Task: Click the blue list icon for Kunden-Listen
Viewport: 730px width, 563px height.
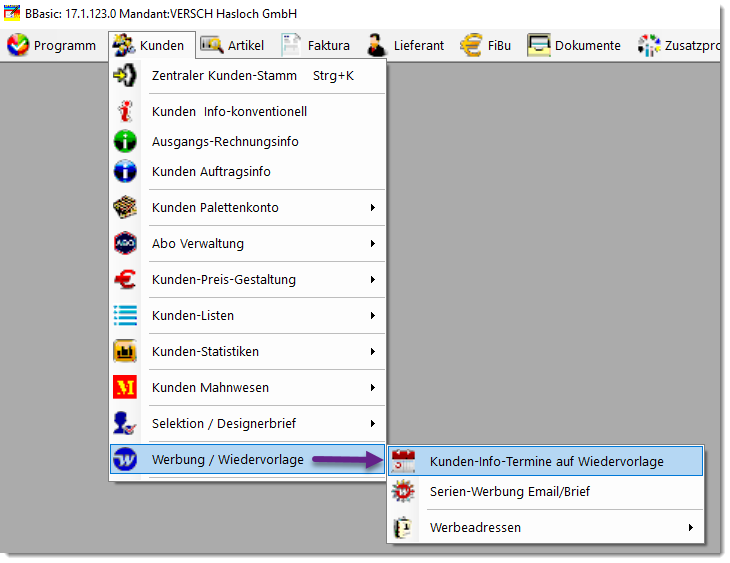Action: pos(125,315)
